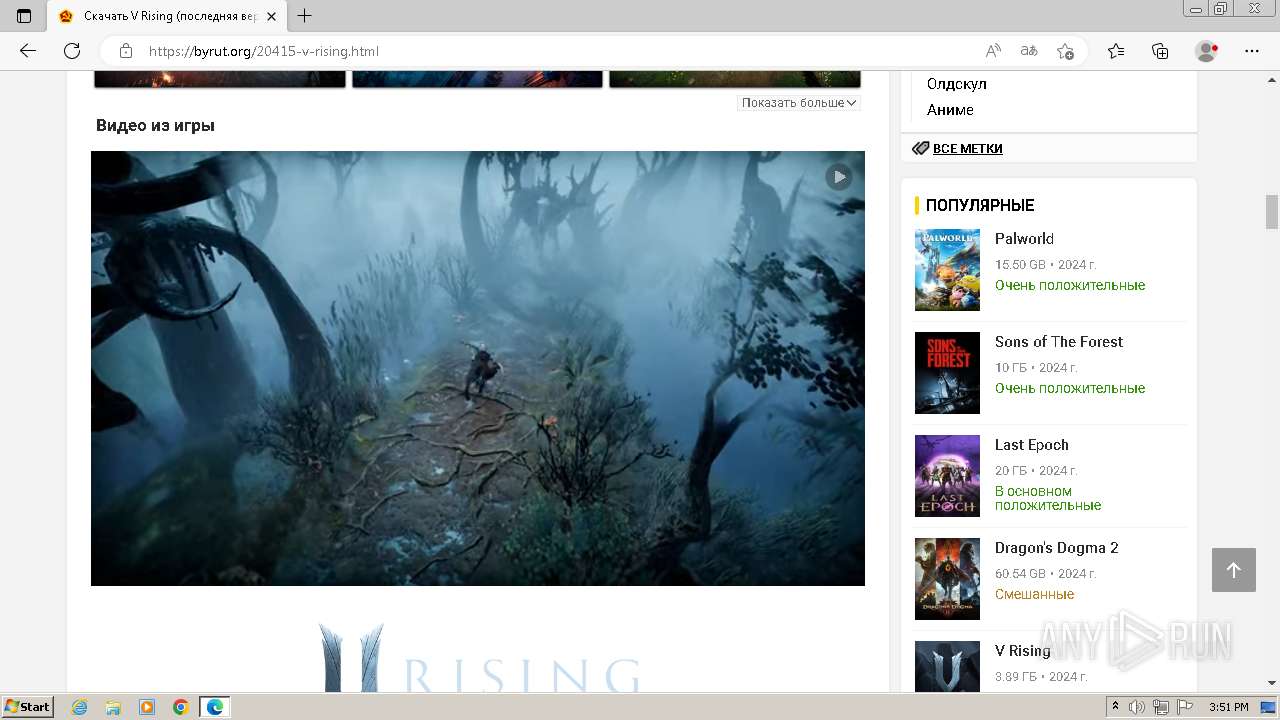Open the Favorites list
This screenshot has height=720, width=1280.
coord(1116,51)
